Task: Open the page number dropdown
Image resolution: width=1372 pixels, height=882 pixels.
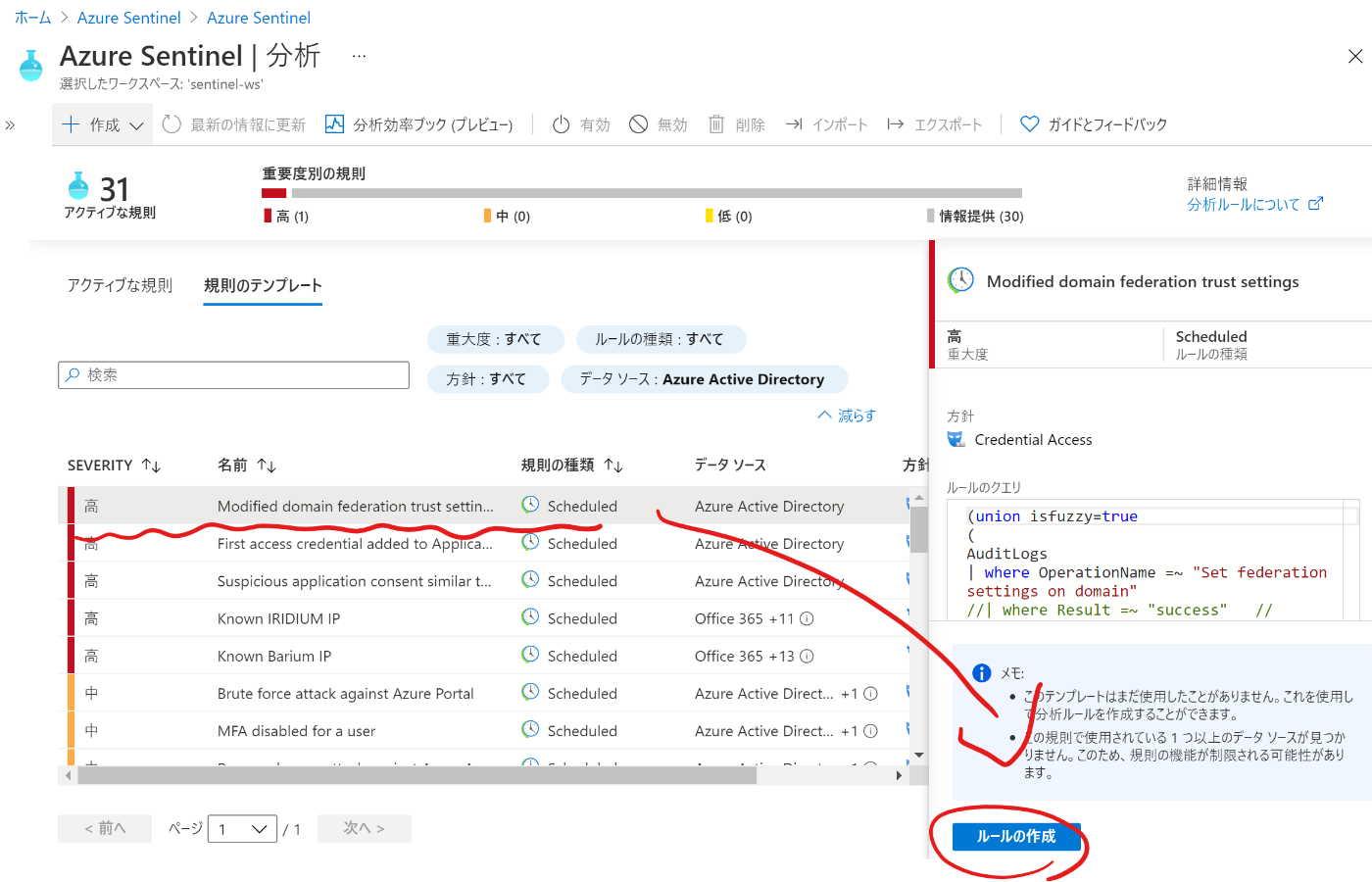Action: coord(242,829)
